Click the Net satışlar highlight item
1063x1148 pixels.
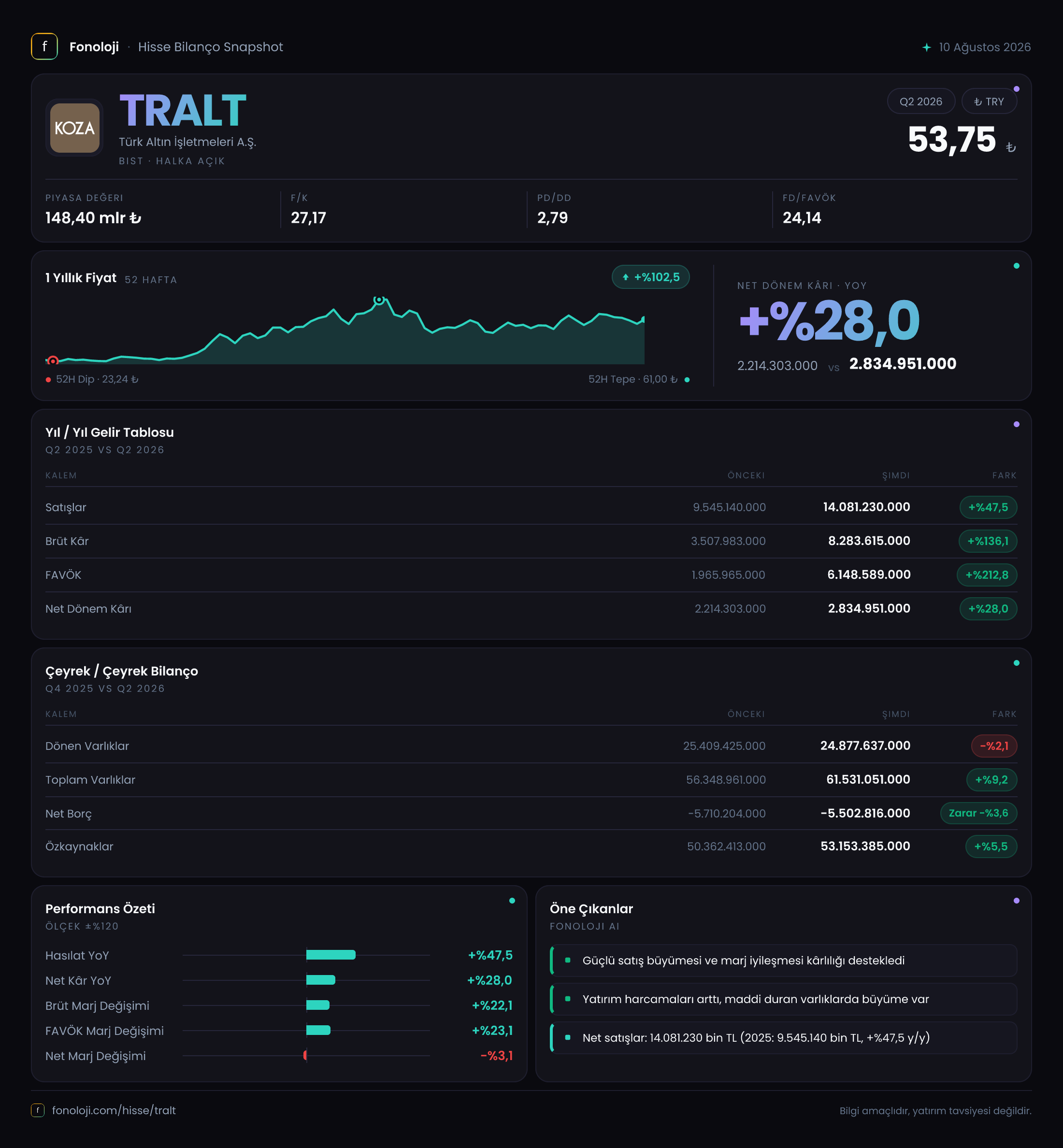click(x=783, y=1037)
